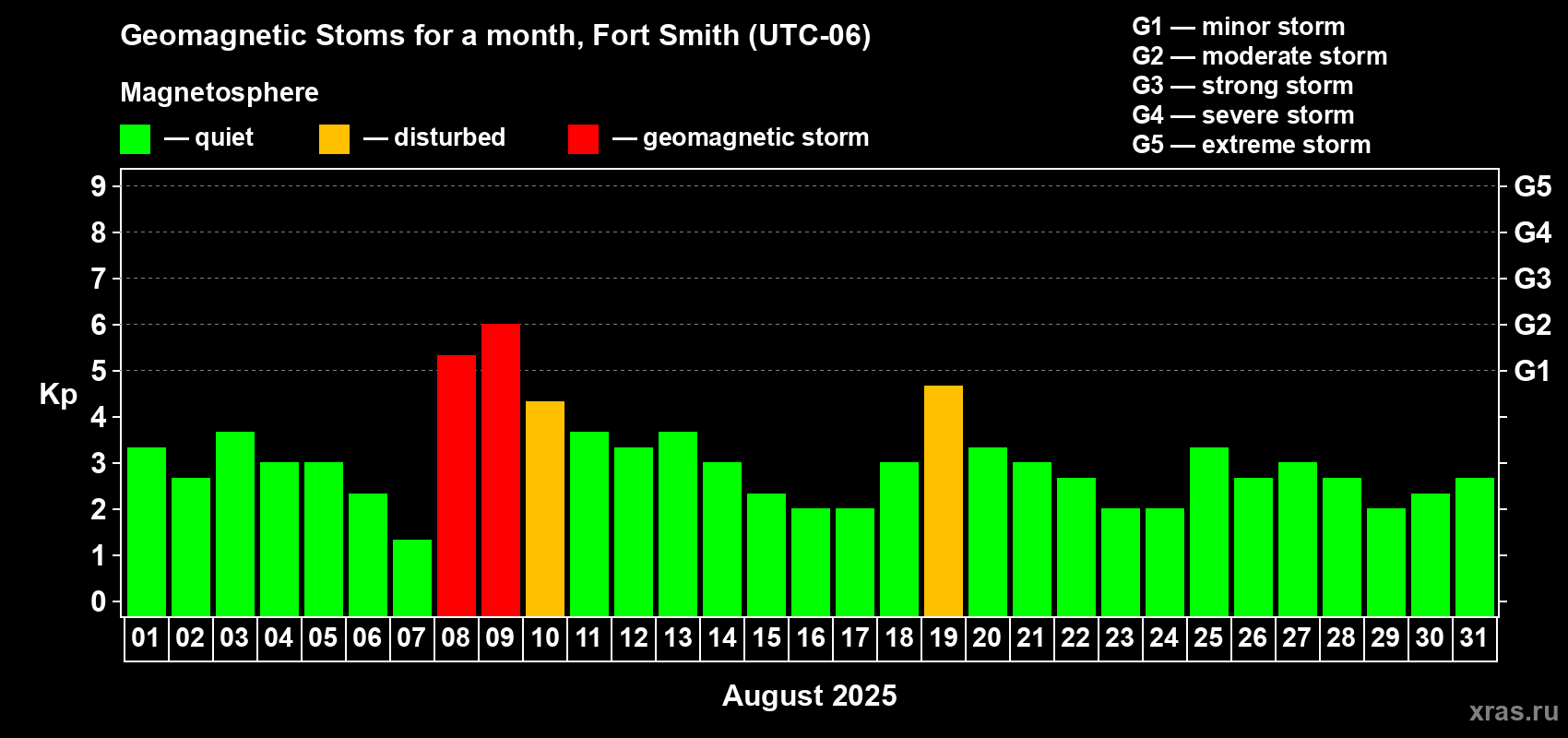Click Kp axis value 0

coord(99,601)
